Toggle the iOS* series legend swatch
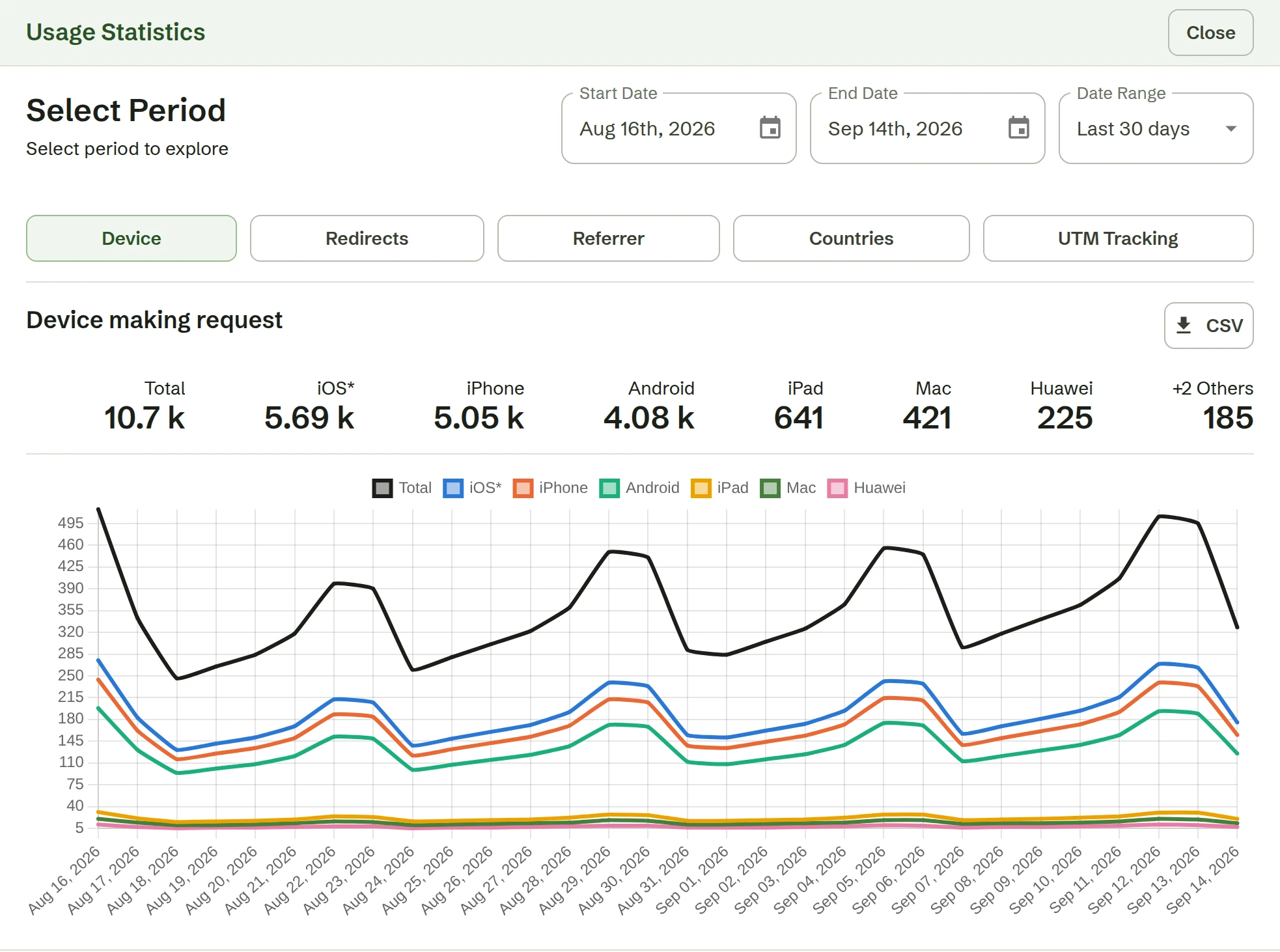This screenshot has height=952, width=1280. (x=453, y=488)
